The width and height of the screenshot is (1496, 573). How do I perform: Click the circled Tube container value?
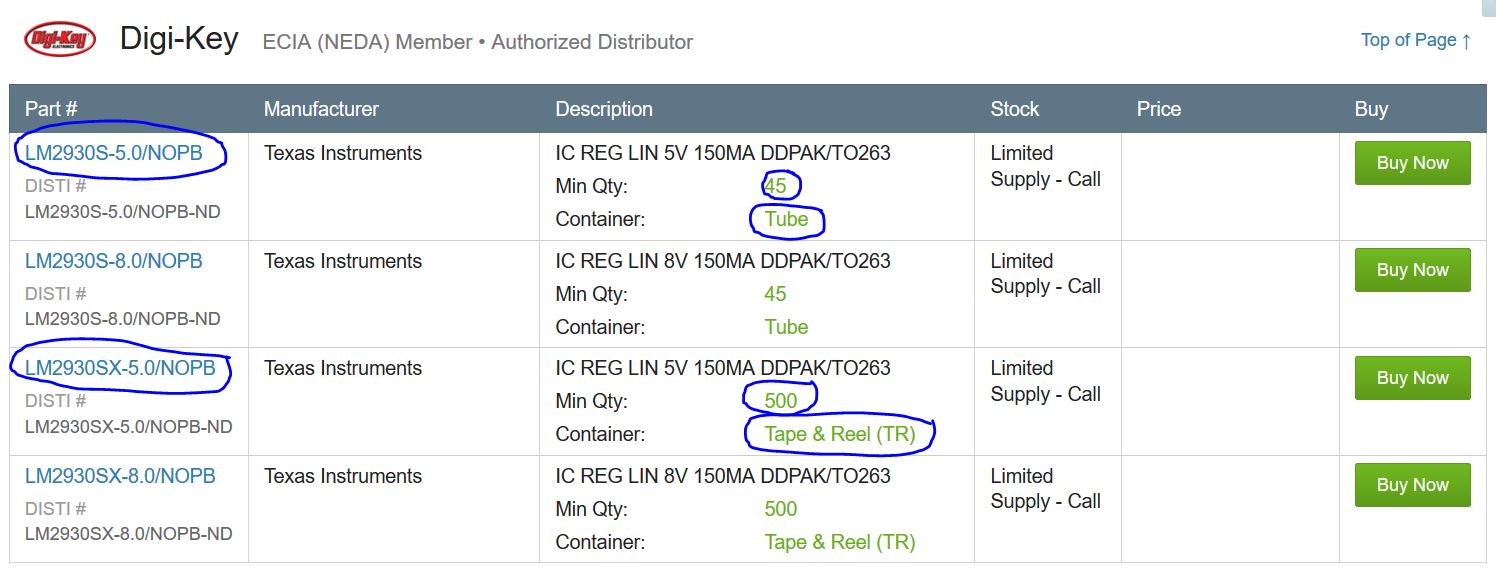click(786, 219)
